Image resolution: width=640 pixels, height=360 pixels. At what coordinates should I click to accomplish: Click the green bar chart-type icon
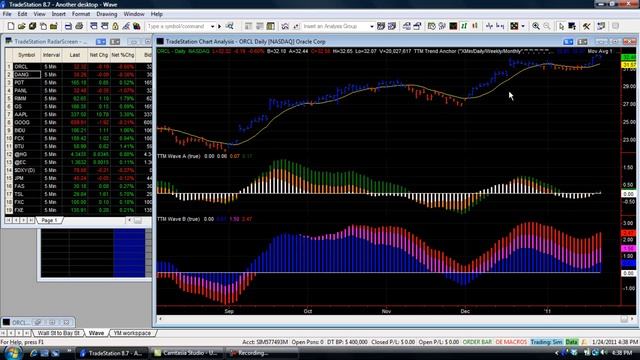click(x=464, y=26)
